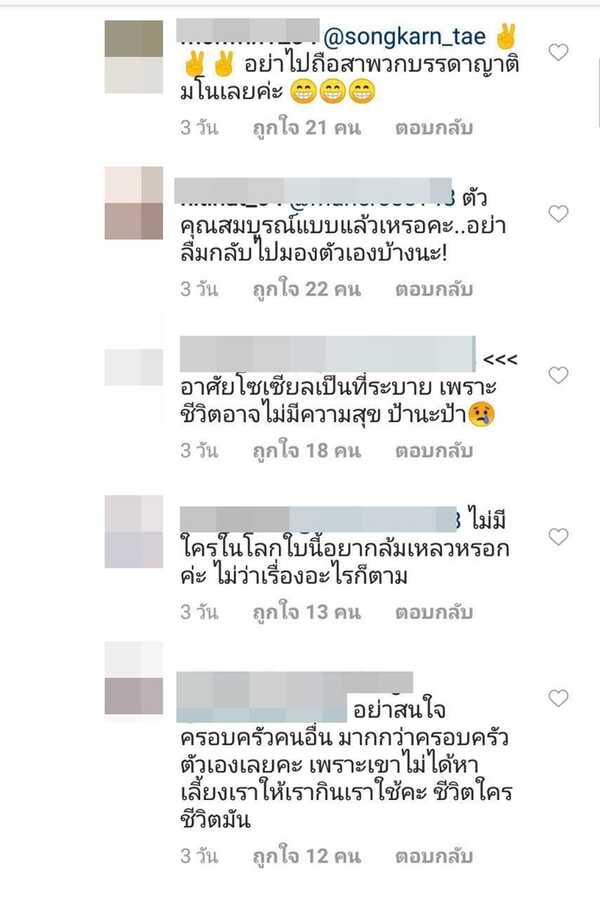Image resolution: width=600 pixels, height=899 pixels.
Task: Open avatar of second commenter
Action: (134, 203)
